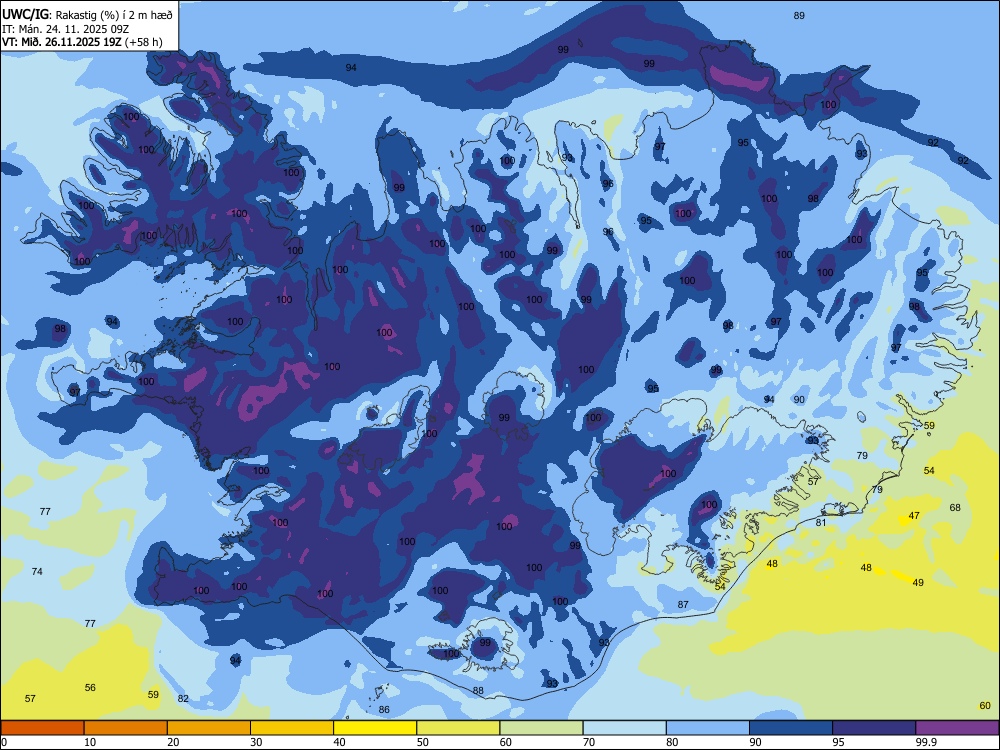Click the humidity value '88' on the map

point(478,691)
